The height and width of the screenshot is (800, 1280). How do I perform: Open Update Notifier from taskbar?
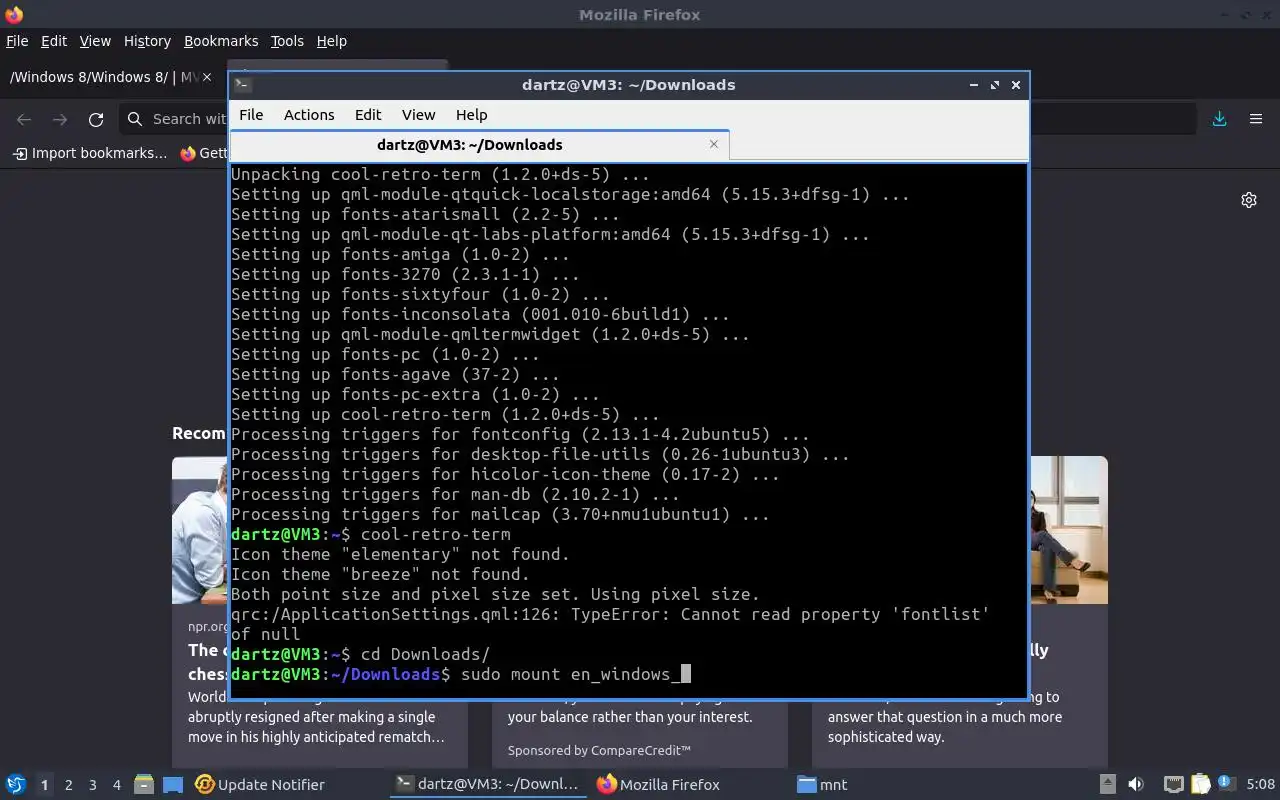coord(261,785)
